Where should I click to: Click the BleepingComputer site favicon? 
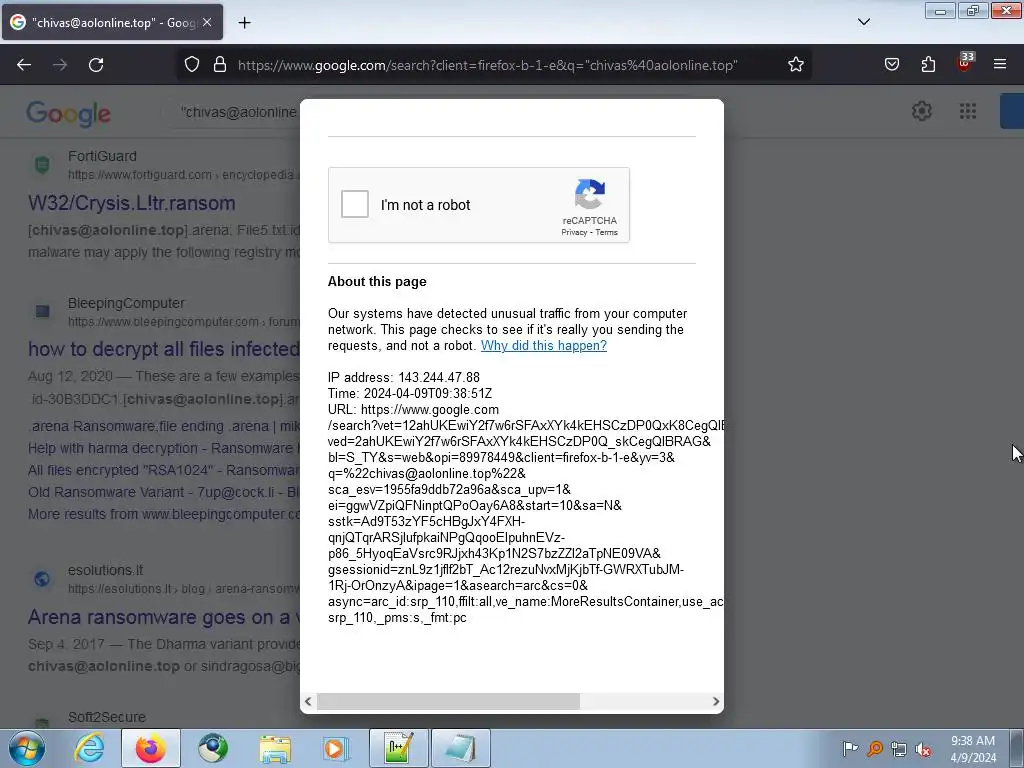(42, 312)
